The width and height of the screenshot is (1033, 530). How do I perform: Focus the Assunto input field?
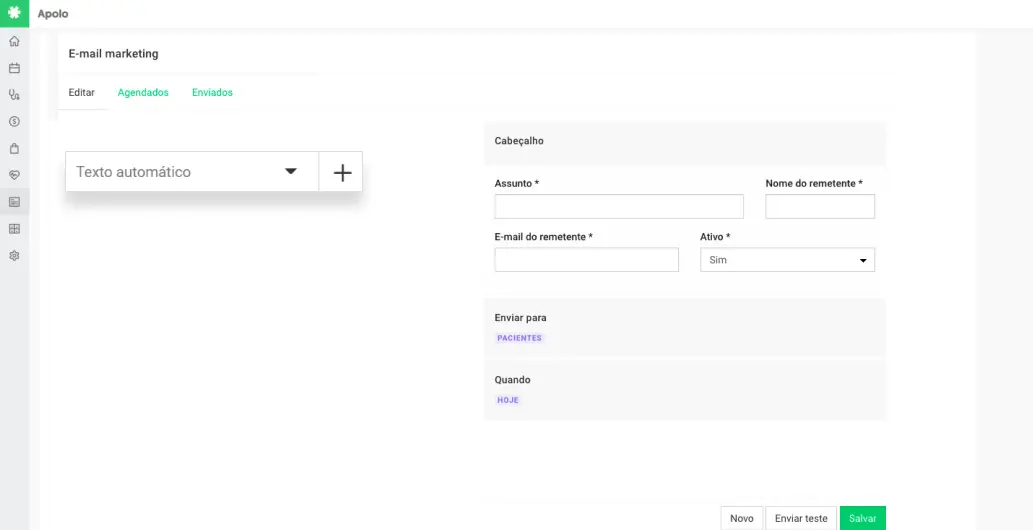[619, 206]
